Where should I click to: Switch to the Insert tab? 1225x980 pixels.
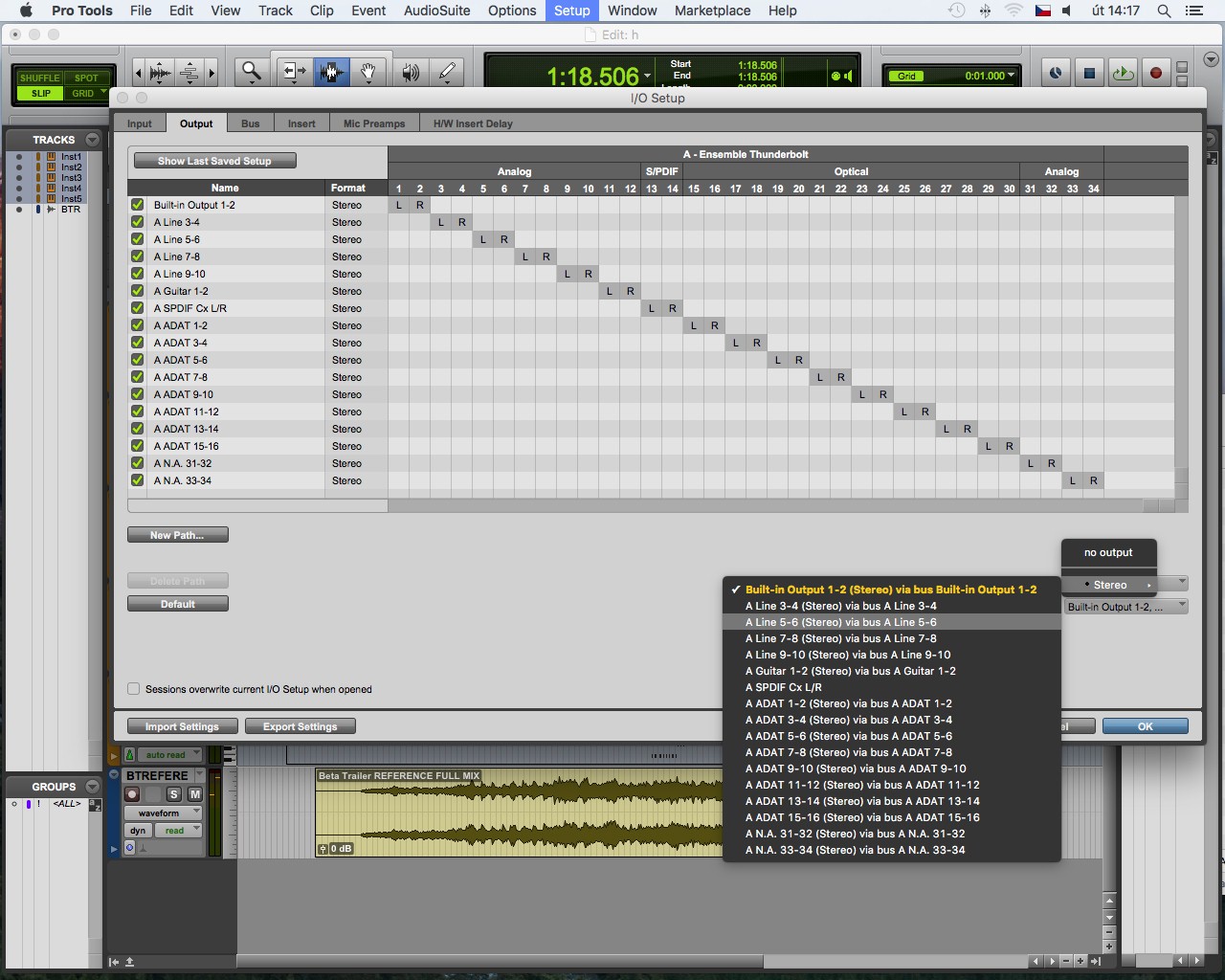pos(301,123)
